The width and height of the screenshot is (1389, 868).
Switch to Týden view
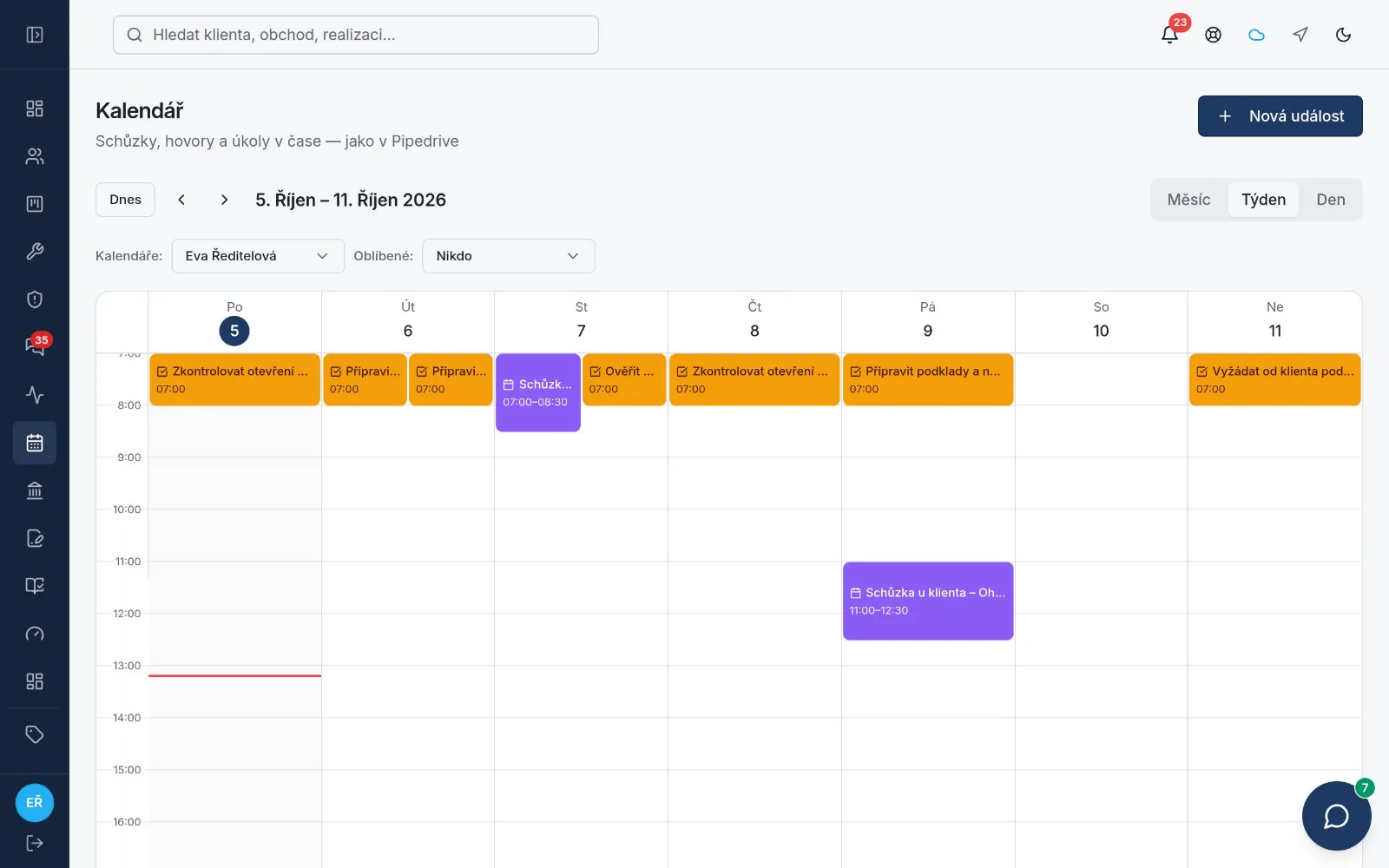pyautogui.click(x=1263, y=200)
